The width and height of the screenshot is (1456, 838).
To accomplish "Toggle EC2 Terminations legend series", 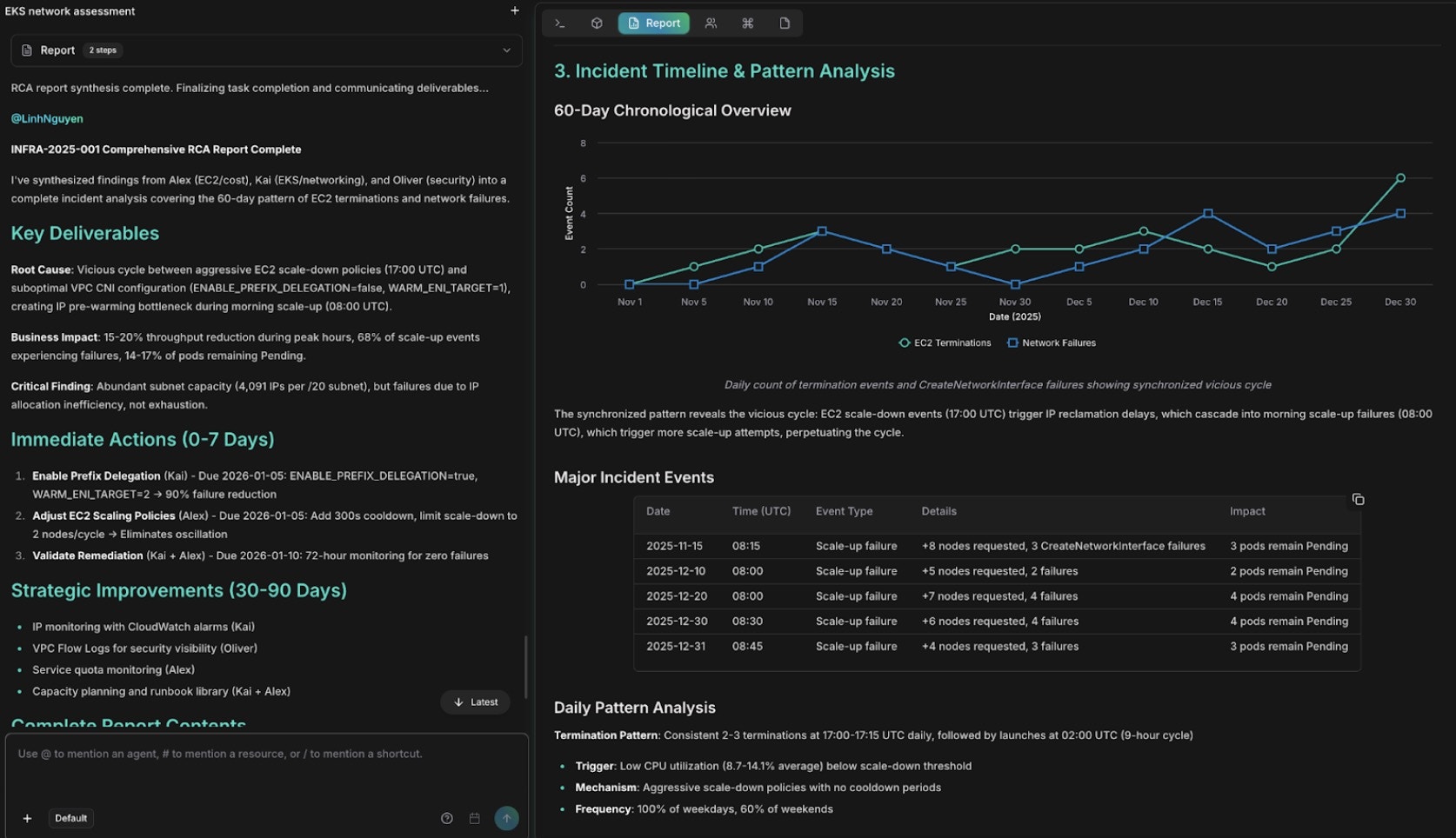I will [x=945, y=343].
